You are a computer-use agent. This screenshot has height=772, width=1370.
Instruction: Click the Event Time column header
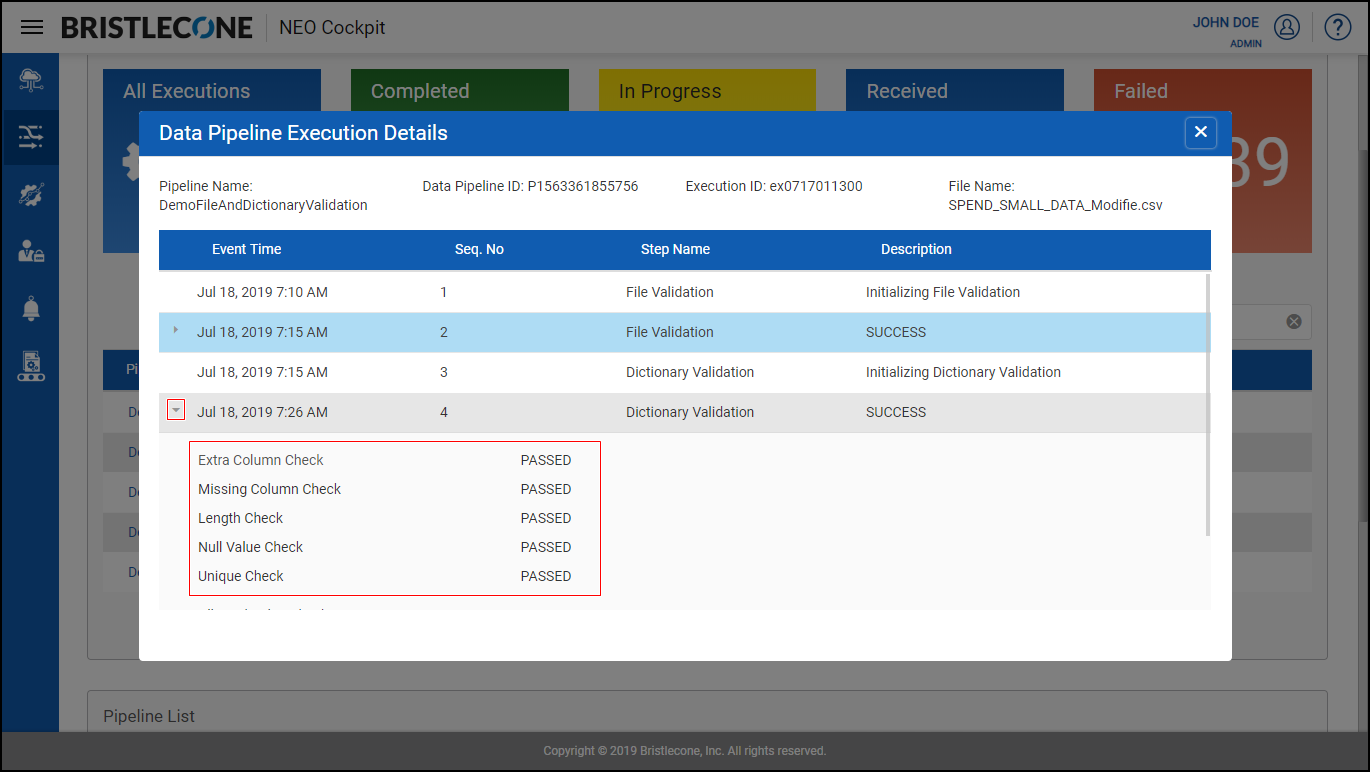pos(246,249)
